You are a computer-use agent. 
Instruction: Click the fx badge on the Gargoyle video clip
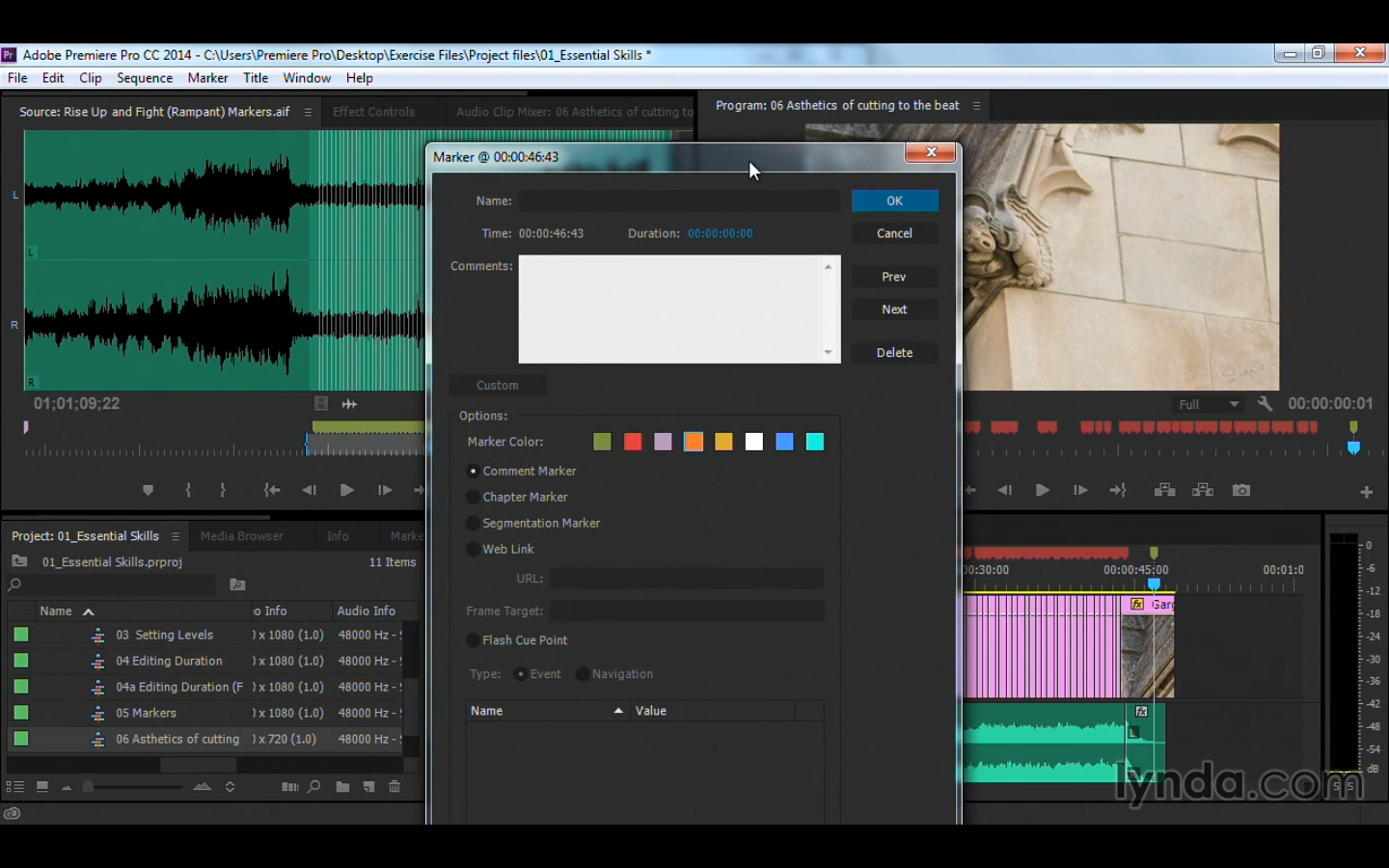pos(1137,604)
